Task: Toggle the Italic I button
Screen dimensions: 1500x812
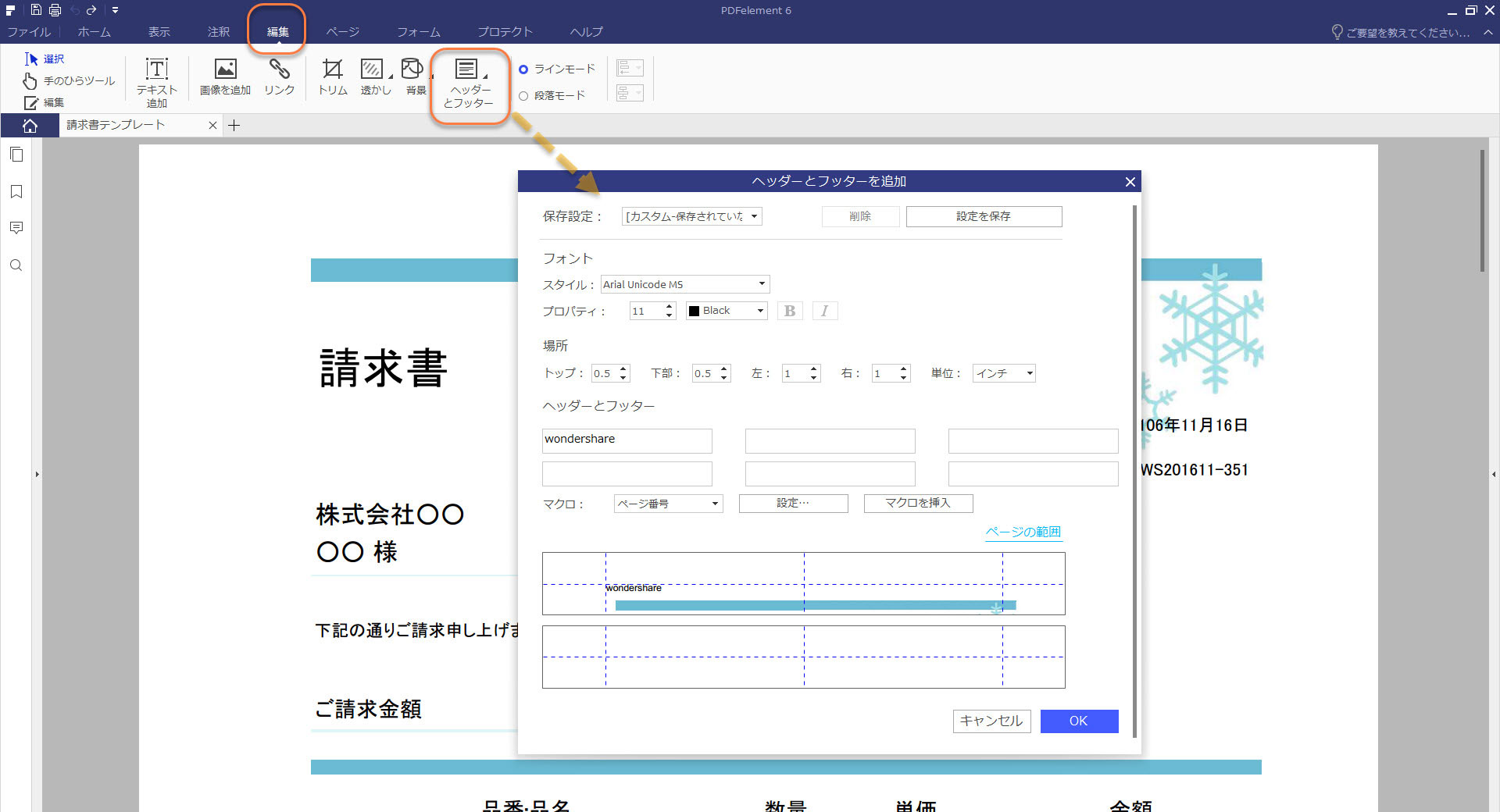Action: pos(825,311)
